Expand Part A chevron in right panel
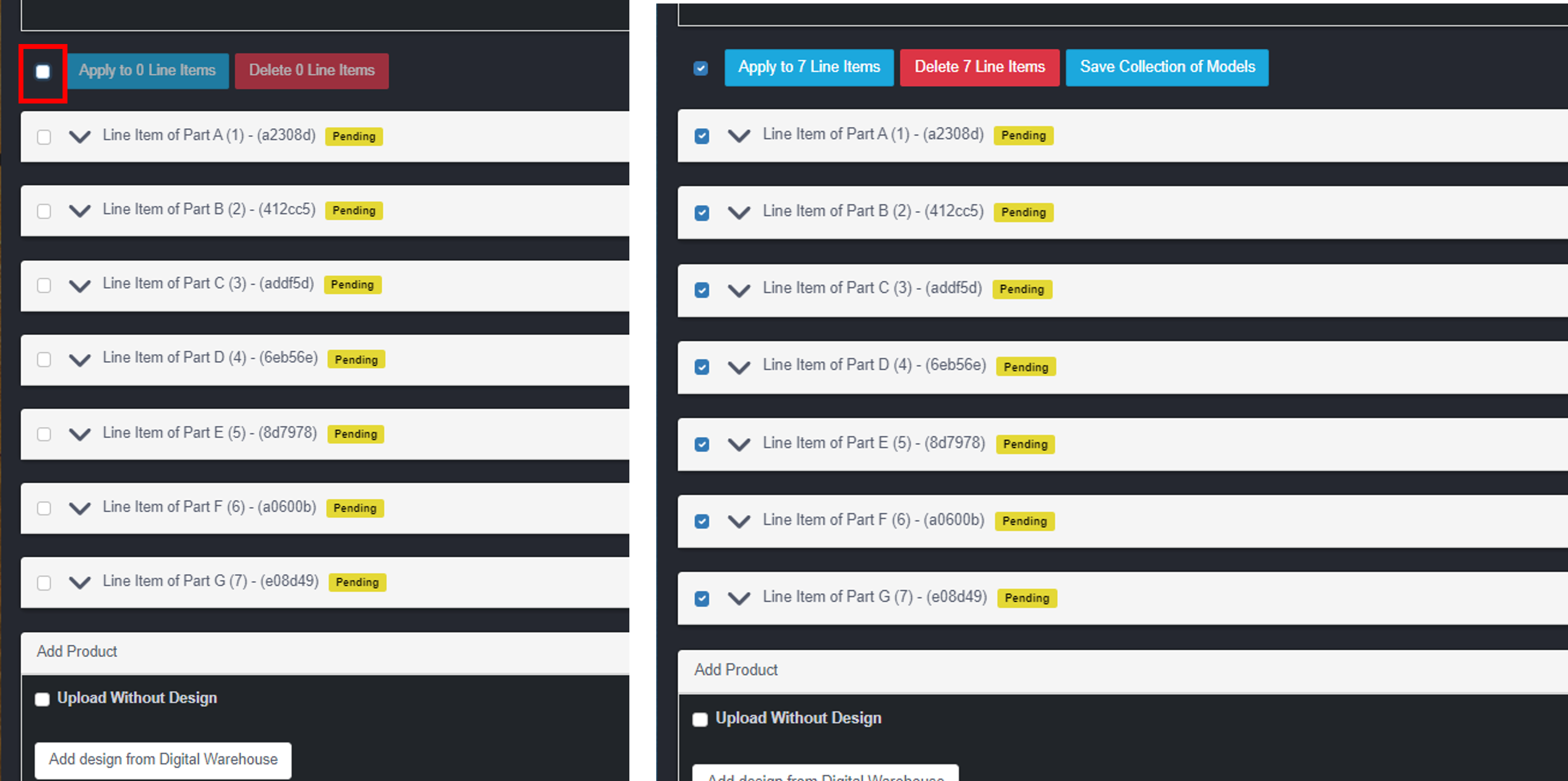Image resolution: width=1568 pixels, height=781 pixels. [x=739, y=136]
